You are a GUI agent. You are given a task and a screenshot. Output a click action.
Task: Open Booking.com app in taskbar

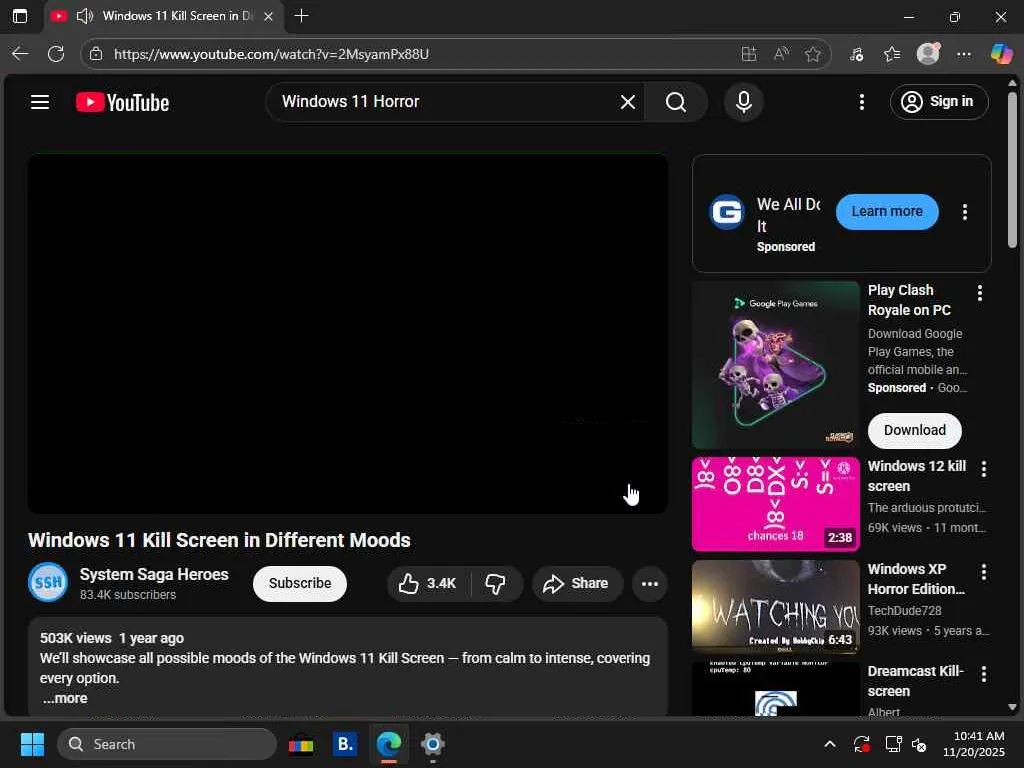click(345, 744)
